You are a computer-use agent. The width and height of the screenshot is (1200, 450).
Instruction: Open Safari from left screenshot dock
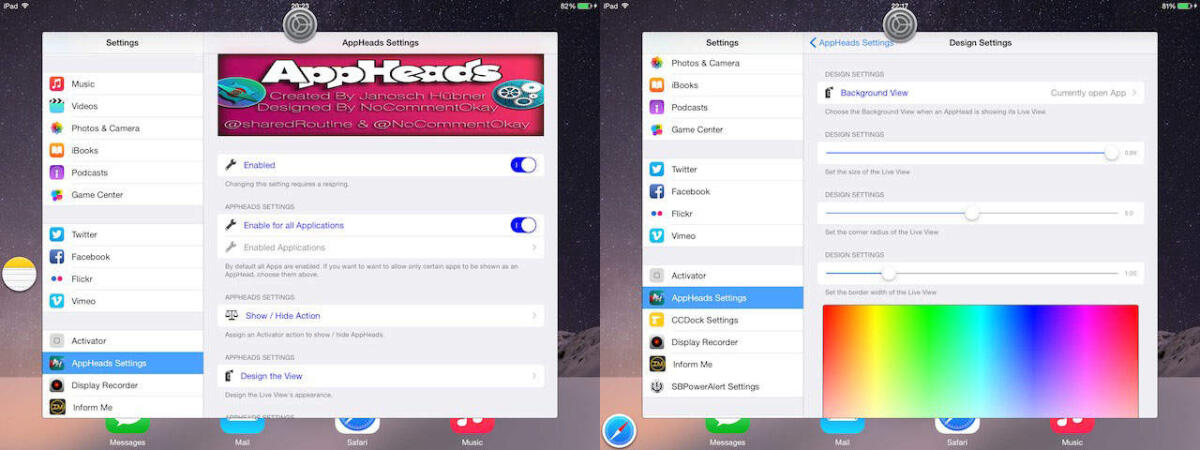click(357, 430)
